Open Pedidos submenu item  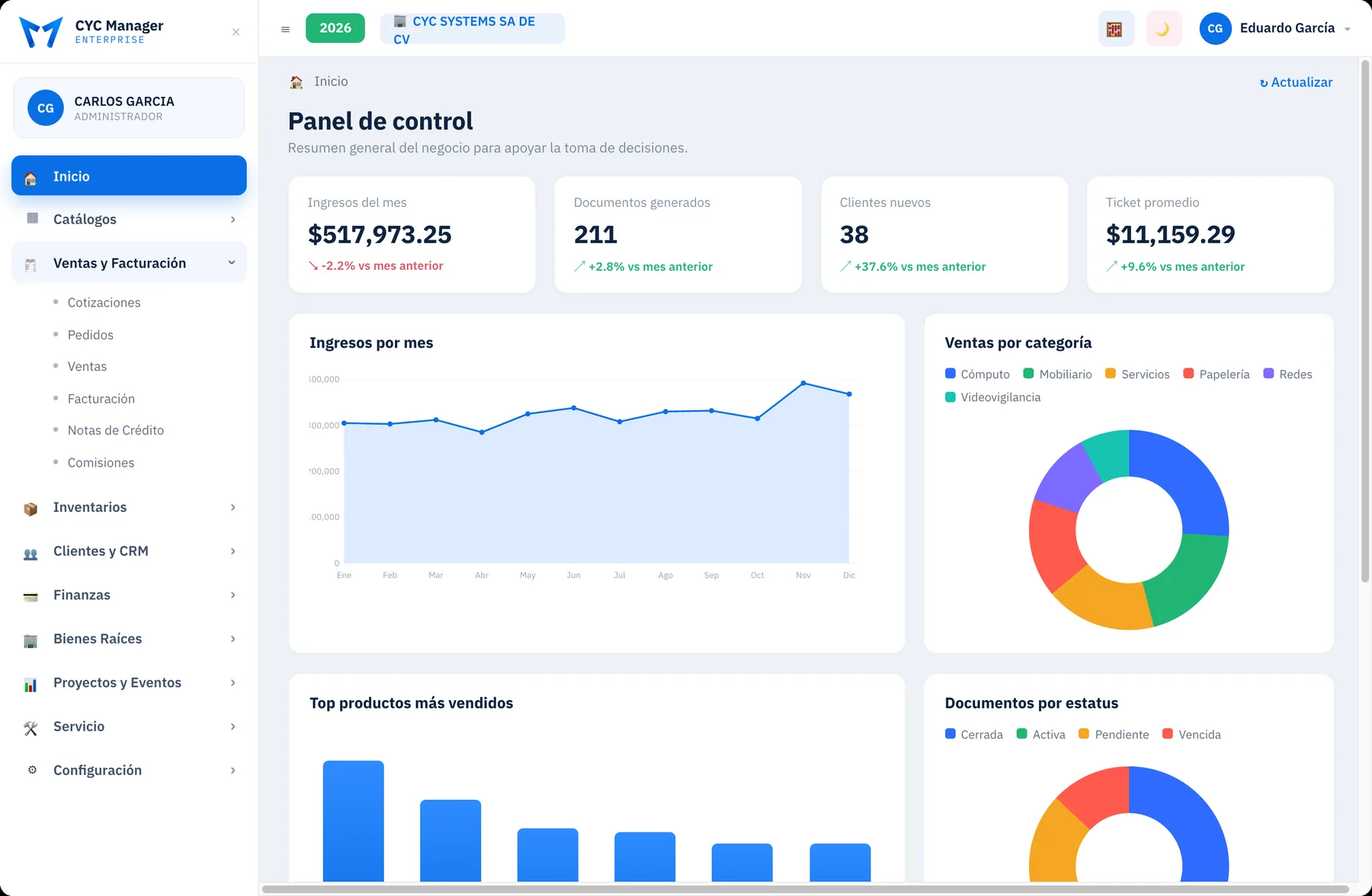[x=91, y=335]
